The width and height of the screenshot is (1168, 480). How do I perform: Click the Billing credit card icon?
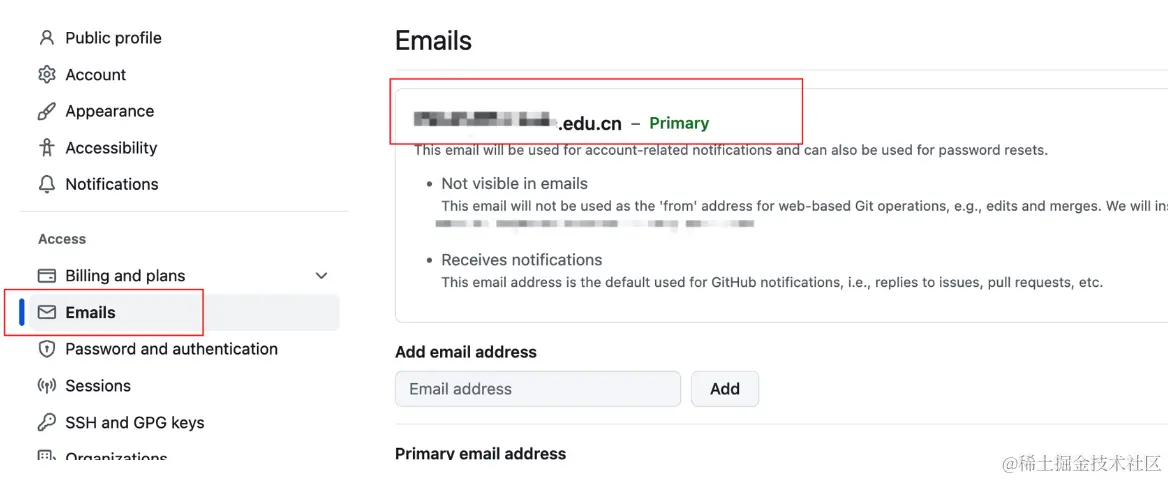pos(46,276)
